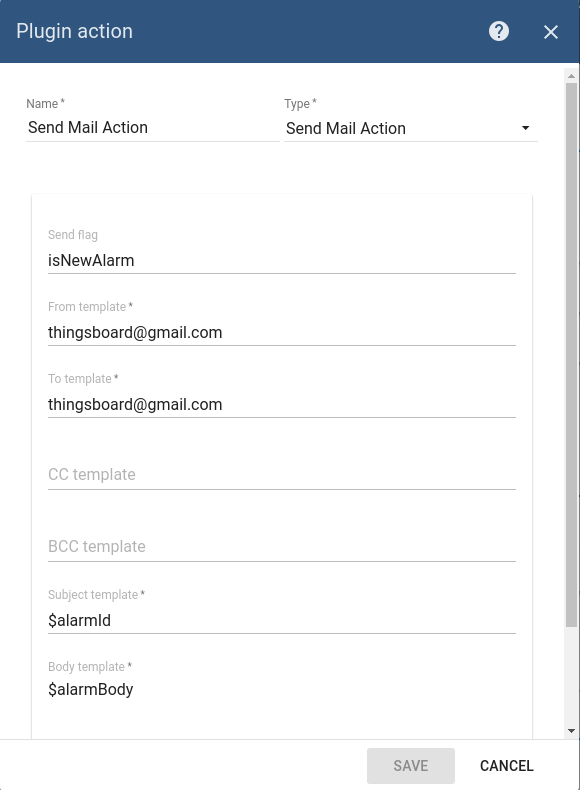
Task: Edit the Subject template field
Action: click(x=282, y=621)
